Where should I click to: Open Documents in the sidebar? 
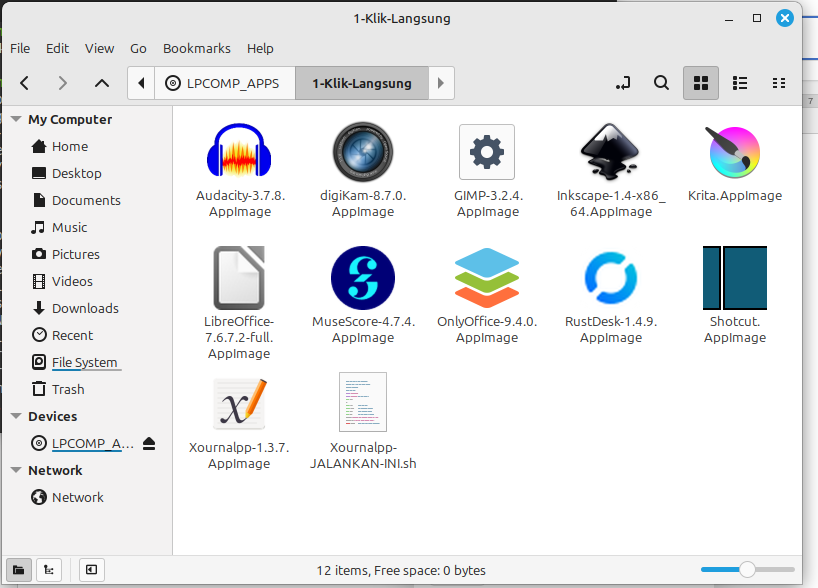click(x=88, y=200)
